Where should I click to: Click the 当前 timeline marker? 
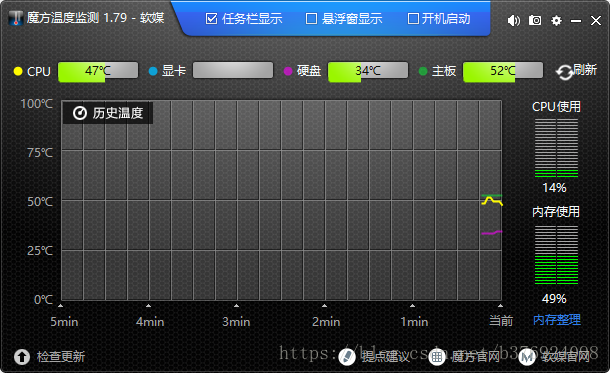point(501,321)
